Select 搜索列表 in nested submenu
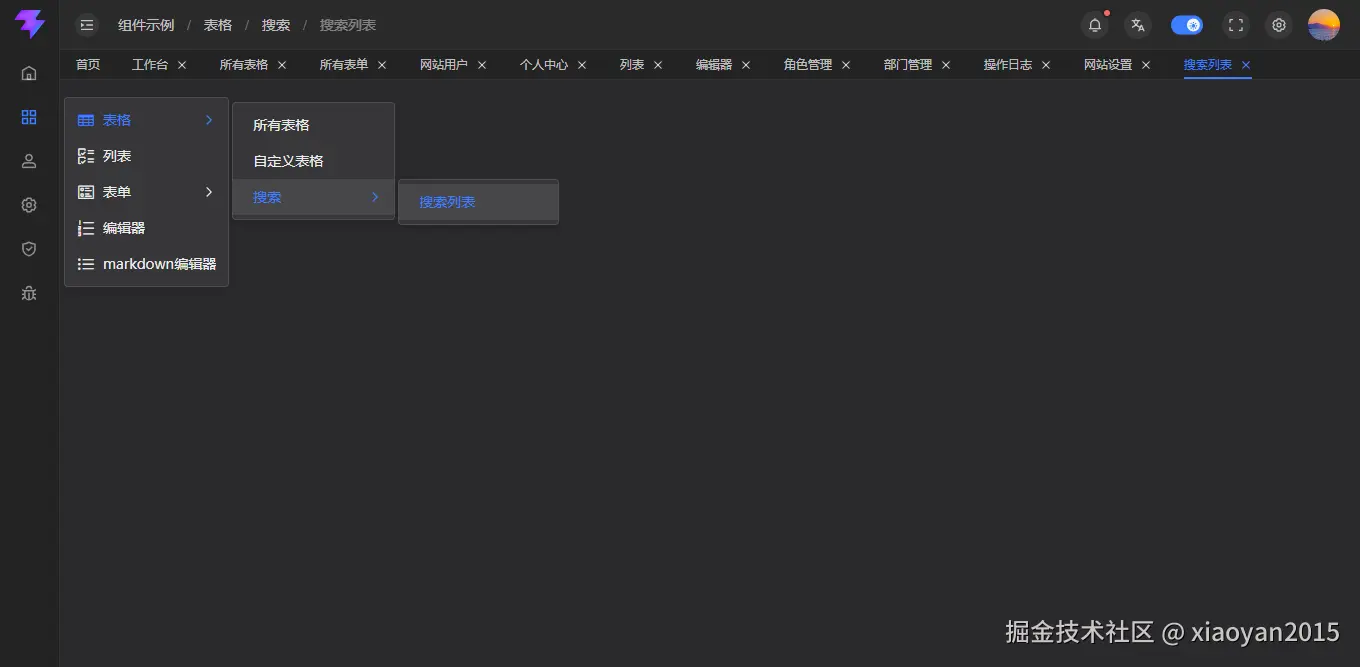The width and height of the screenshot is (1360, 667). [x=478, y=202]
